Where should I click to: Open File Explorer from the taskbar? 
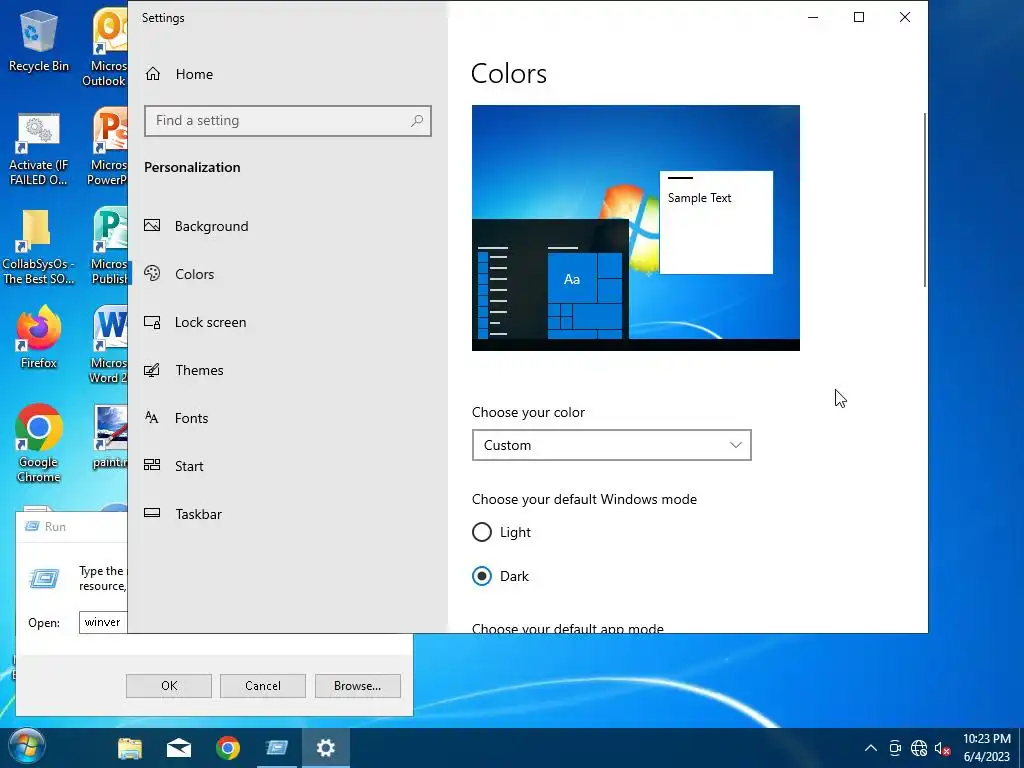tap(130, 748)
